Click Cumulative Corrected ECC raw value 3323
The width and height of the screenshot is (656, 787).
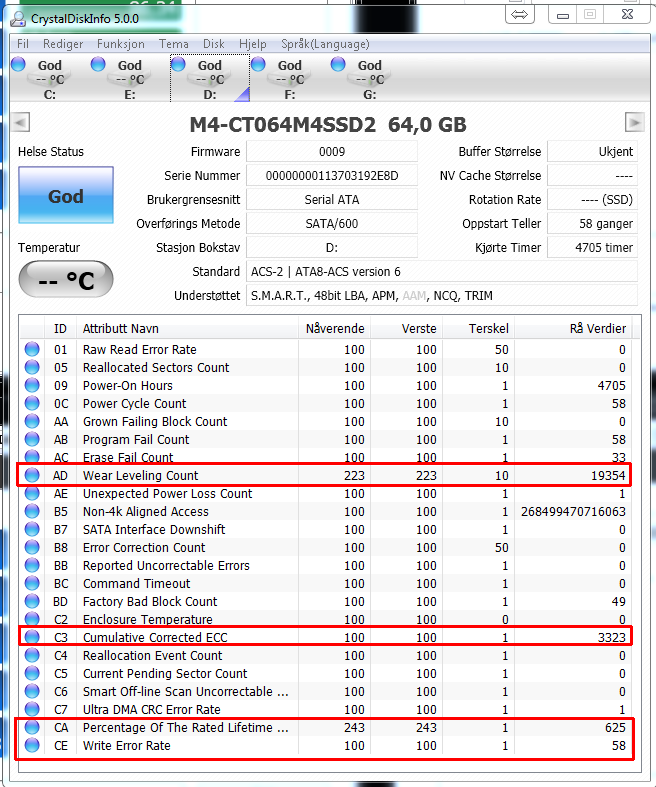click(x=611, y=637)
